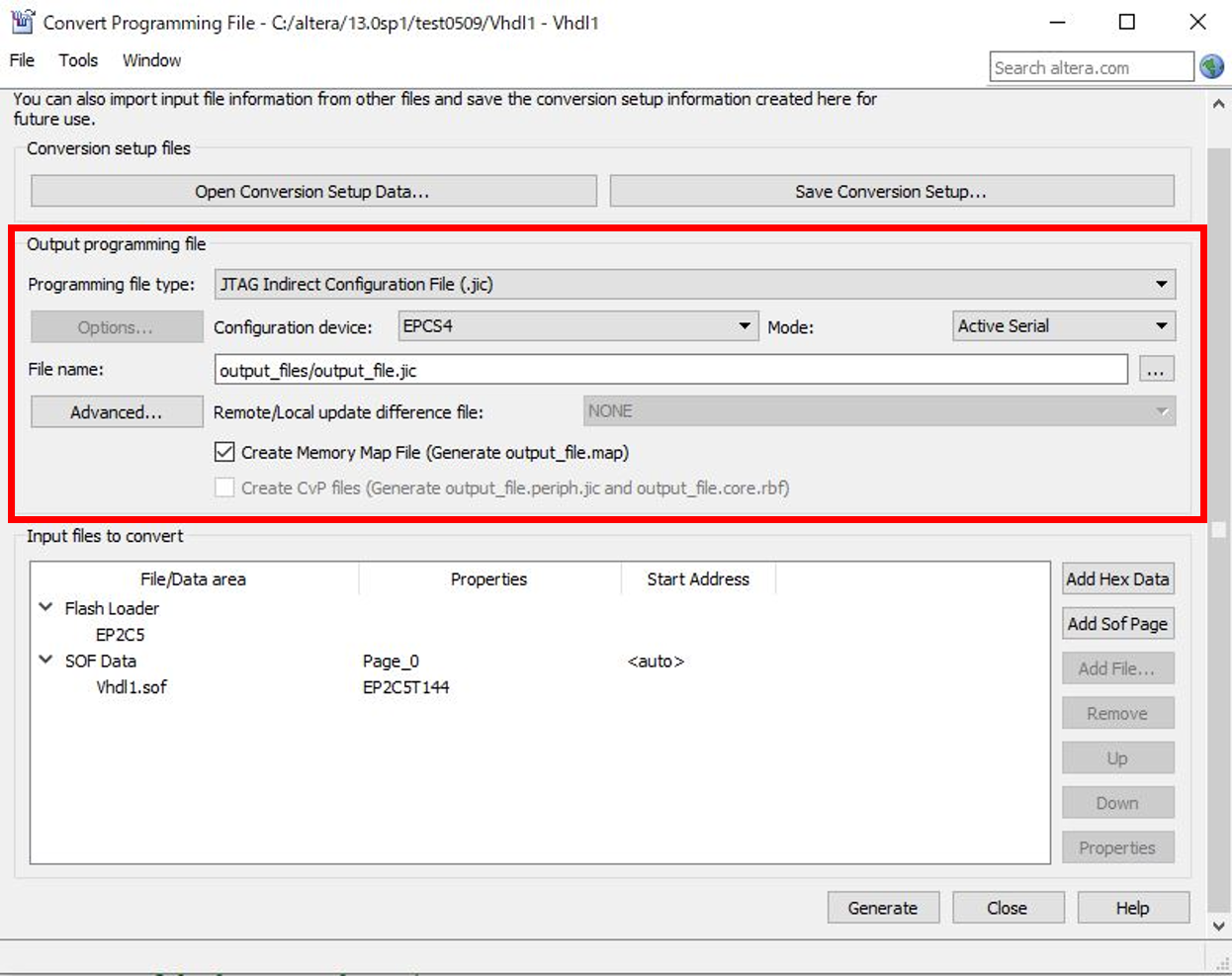Open the Advanced settings button
1232x976 pixels.
click(x=117, y=412)
